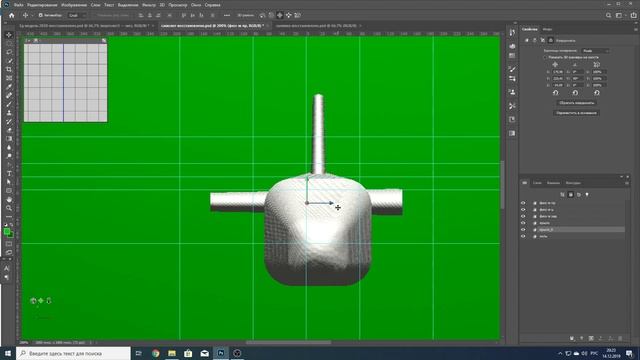
Task: Toggle the Auto-Select checkbox in options bar
Action: 41,16
